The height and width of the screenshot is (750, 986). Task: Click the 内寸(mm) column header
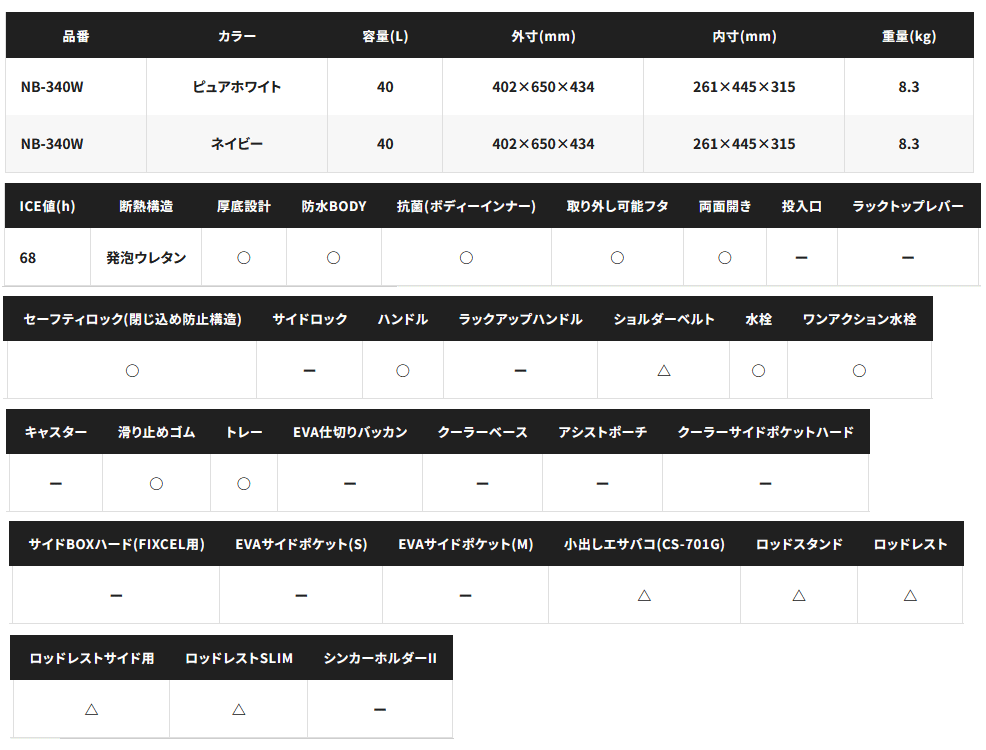pyautogui.click(x=744, y=36)
